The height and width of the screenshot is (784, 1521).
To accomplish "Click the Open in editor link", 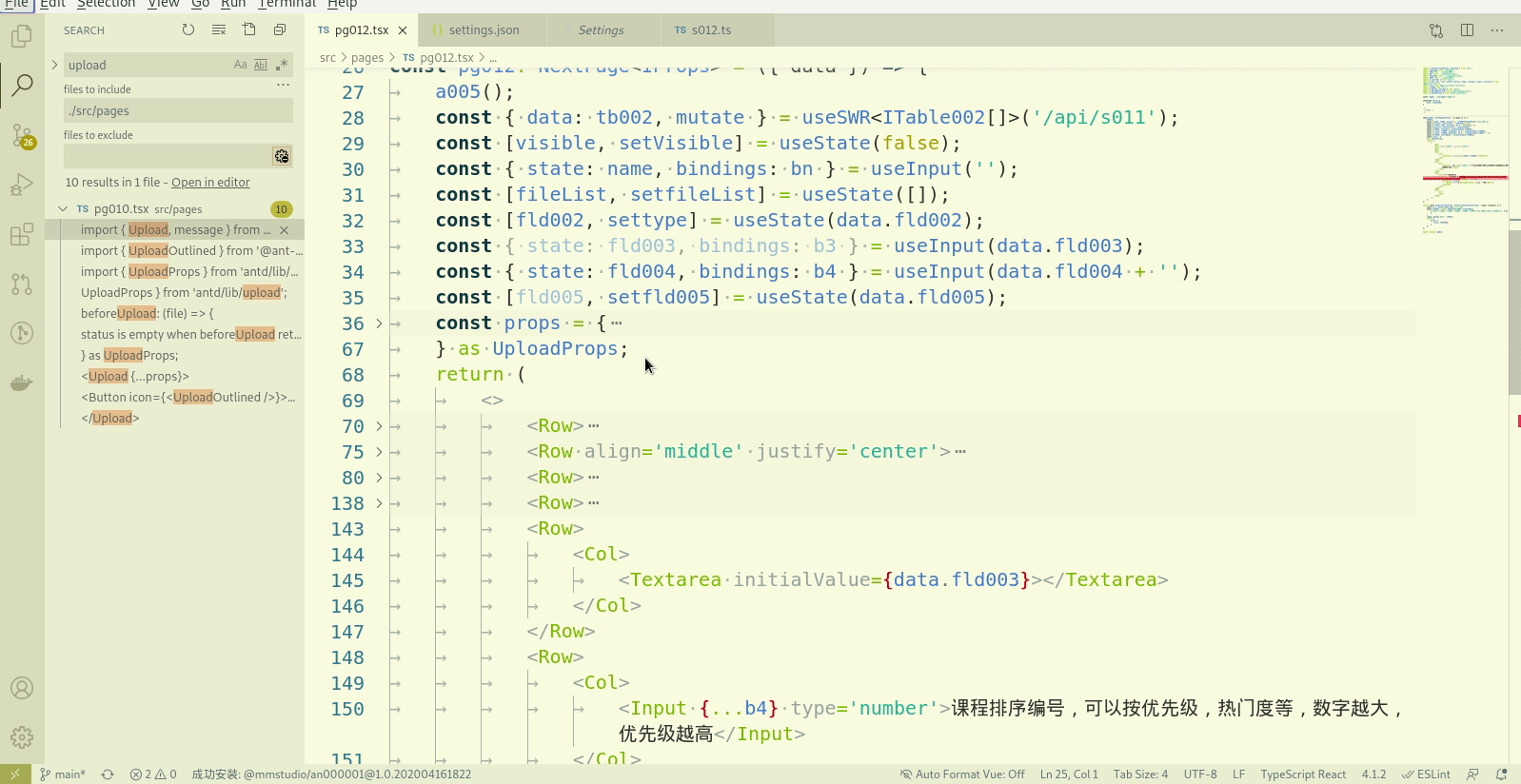I will coord(210,183).
